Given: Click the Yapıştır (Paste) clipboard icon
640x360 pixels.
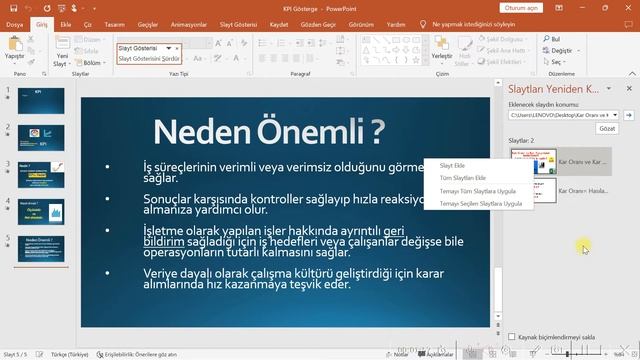Looking at the screenshot, I should [x=15, y=44].
